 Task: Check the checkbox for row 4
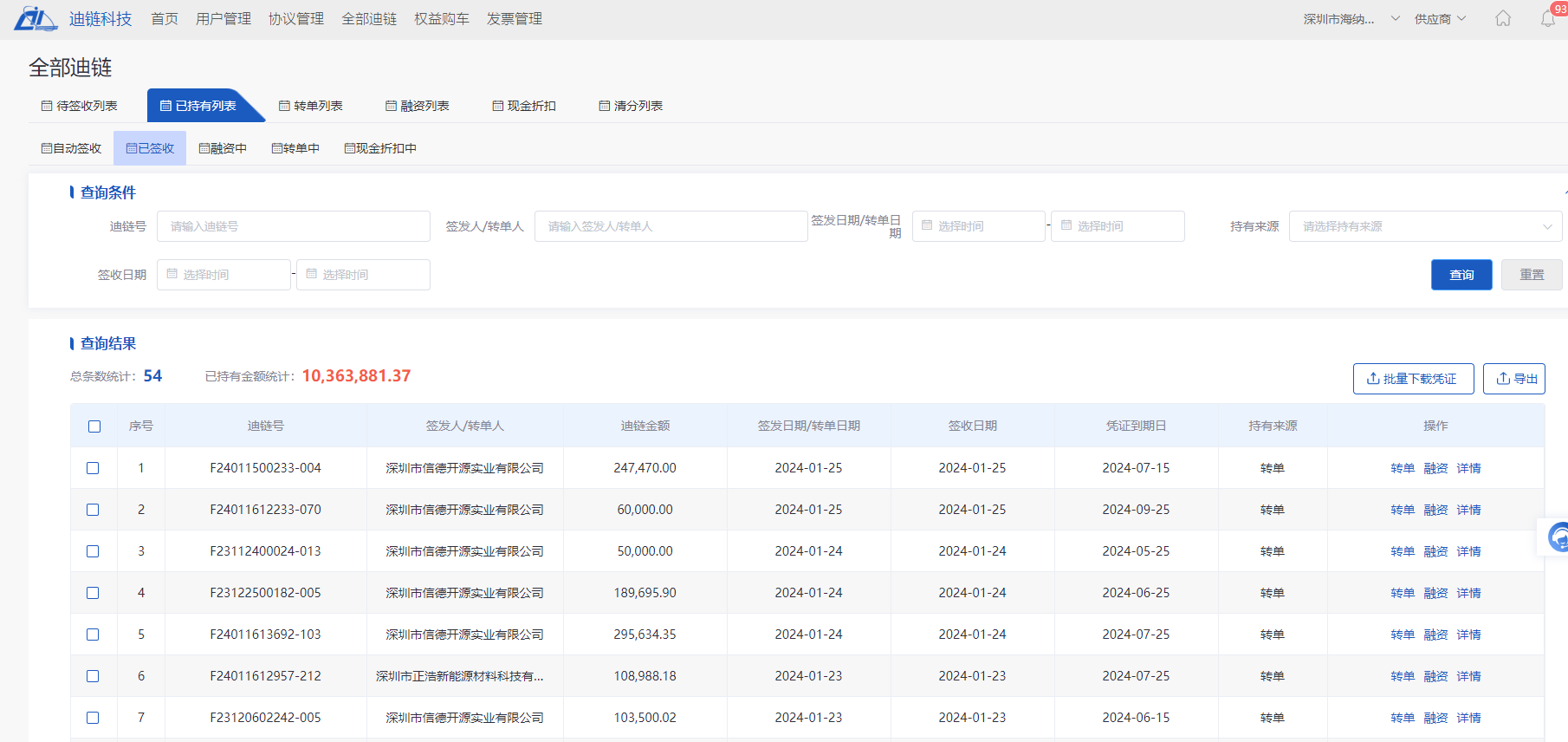93,593
